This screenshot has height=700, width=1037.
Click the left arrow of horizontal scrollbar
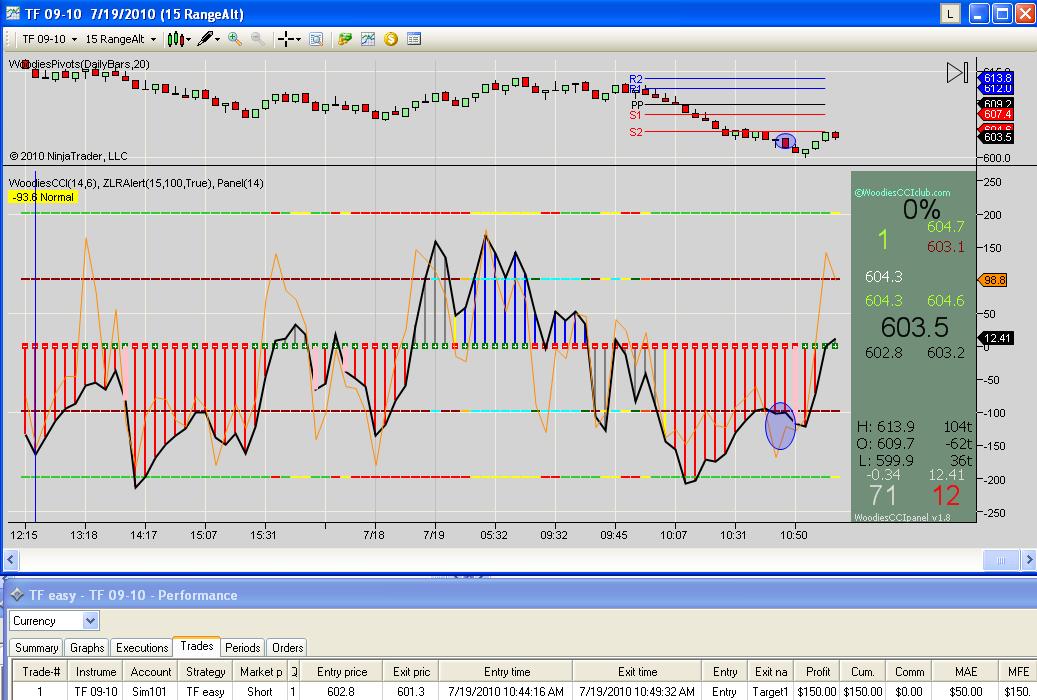click(x=11, y=560)
